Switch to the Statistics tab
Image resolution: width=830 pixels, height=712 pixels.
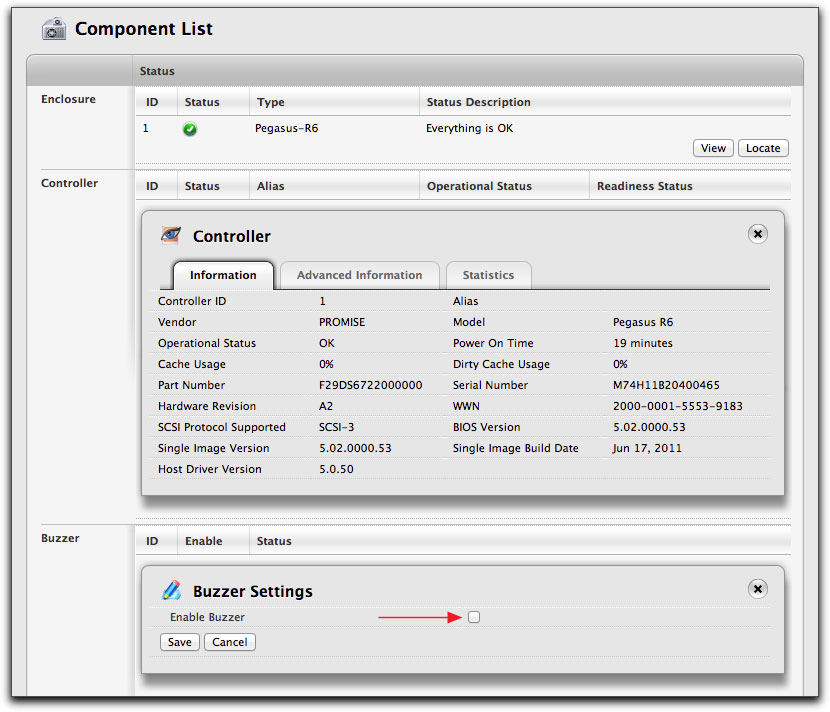click(x=488, y=275)
